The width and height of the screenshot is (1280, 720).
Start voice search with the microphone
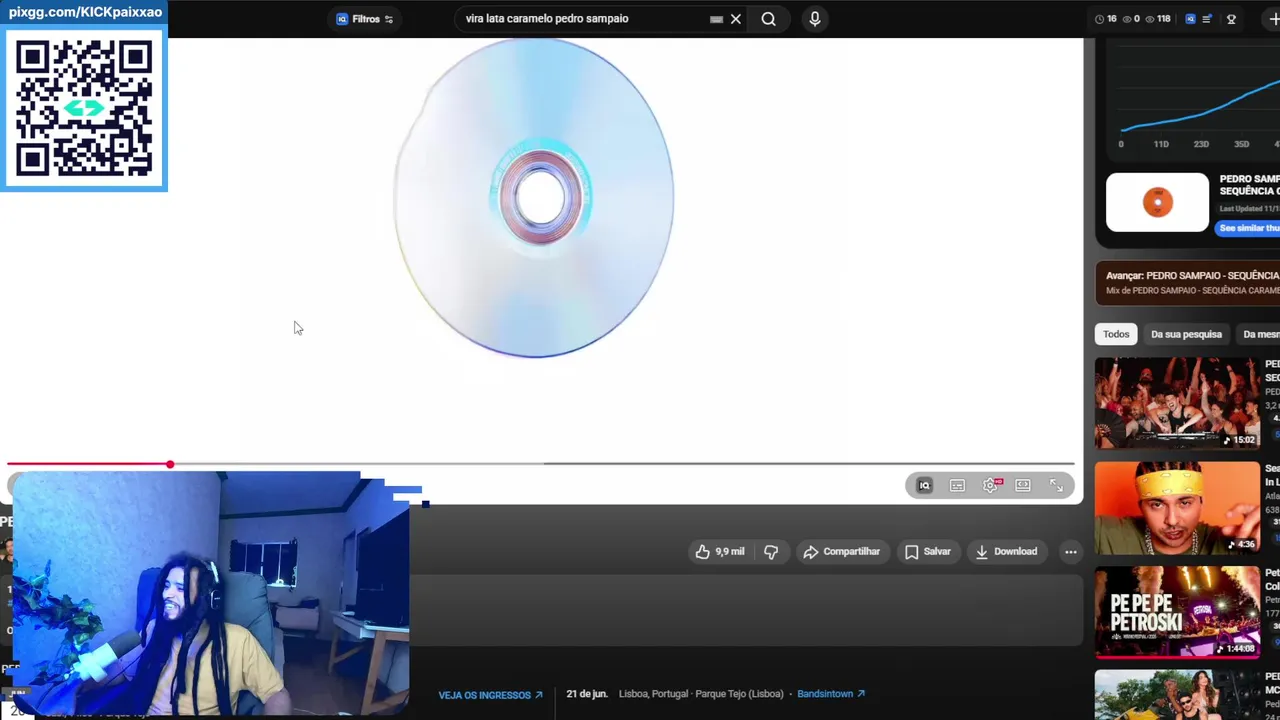tap(815, 19)
